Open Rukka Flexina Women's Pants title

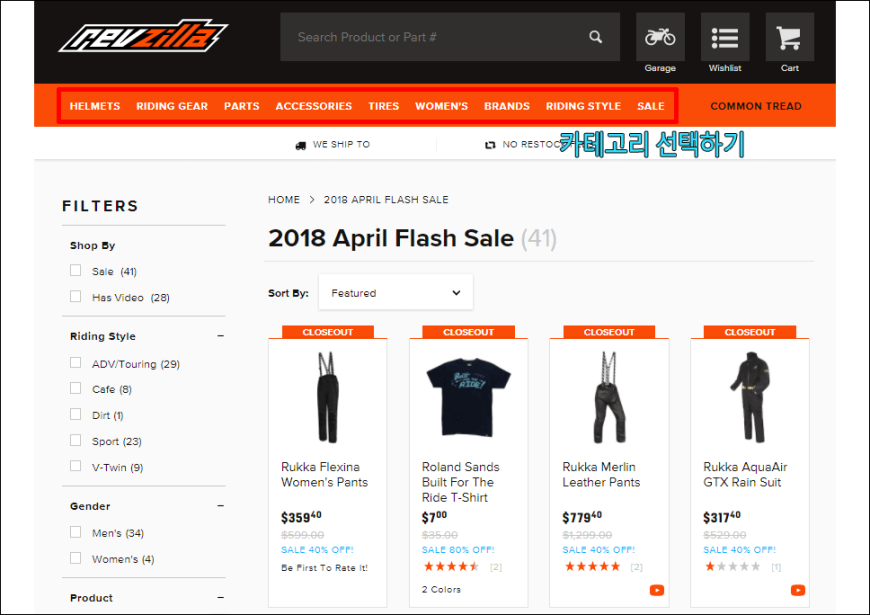coord(324,475)
